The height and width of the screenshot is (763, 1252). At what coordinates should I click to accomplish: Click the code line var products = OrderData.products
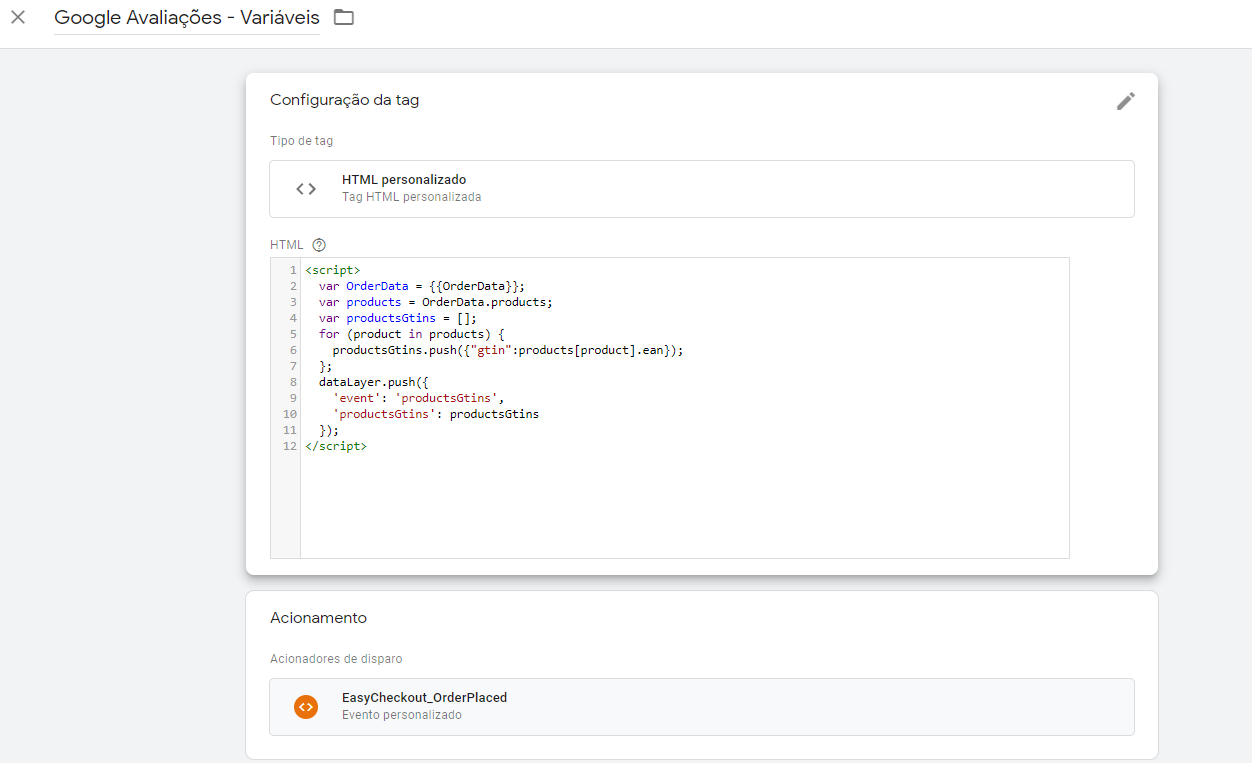[435, 302]
